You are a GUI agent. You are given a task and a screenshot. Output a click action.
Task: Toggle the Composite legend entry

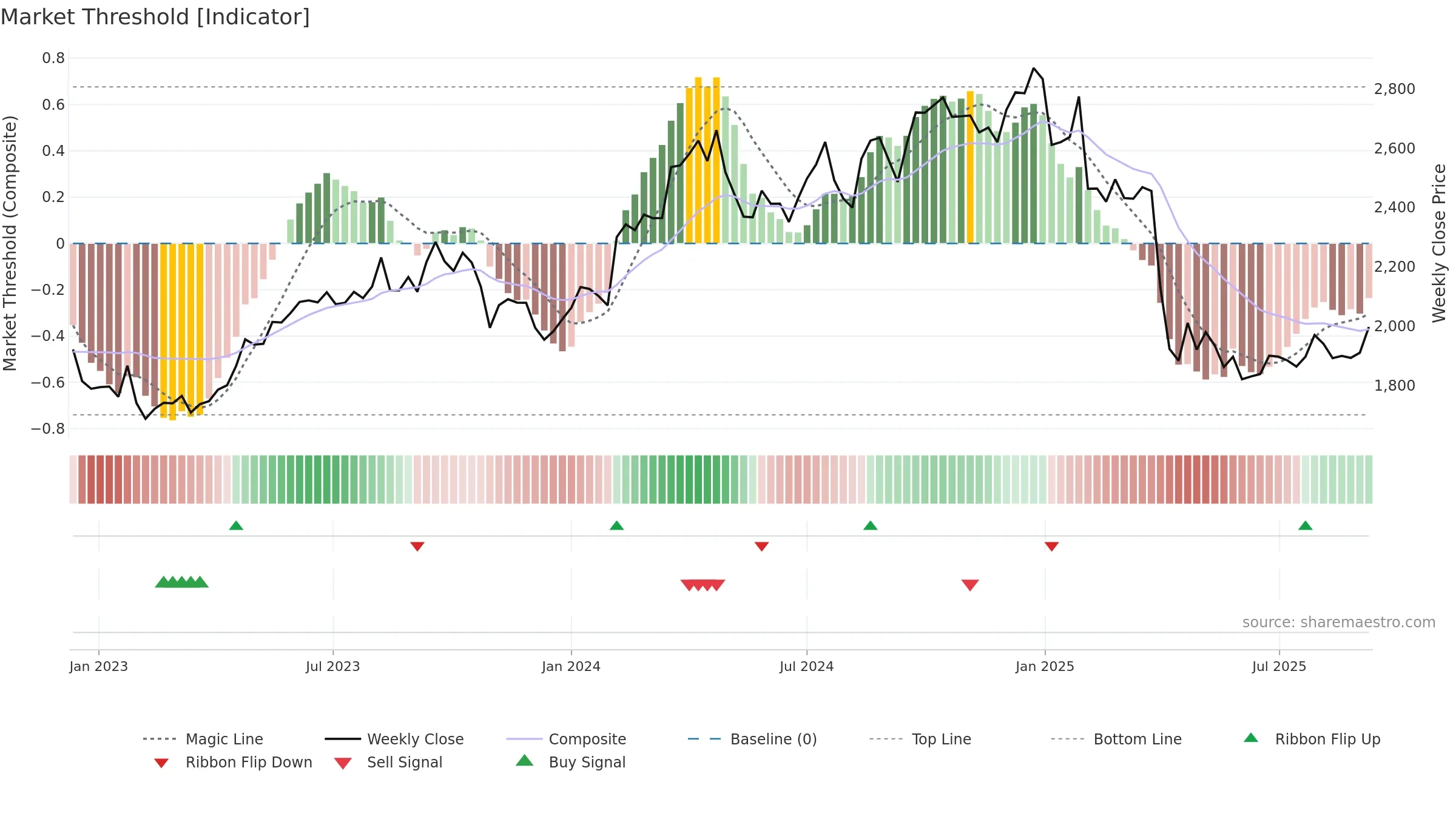point(566,739)
